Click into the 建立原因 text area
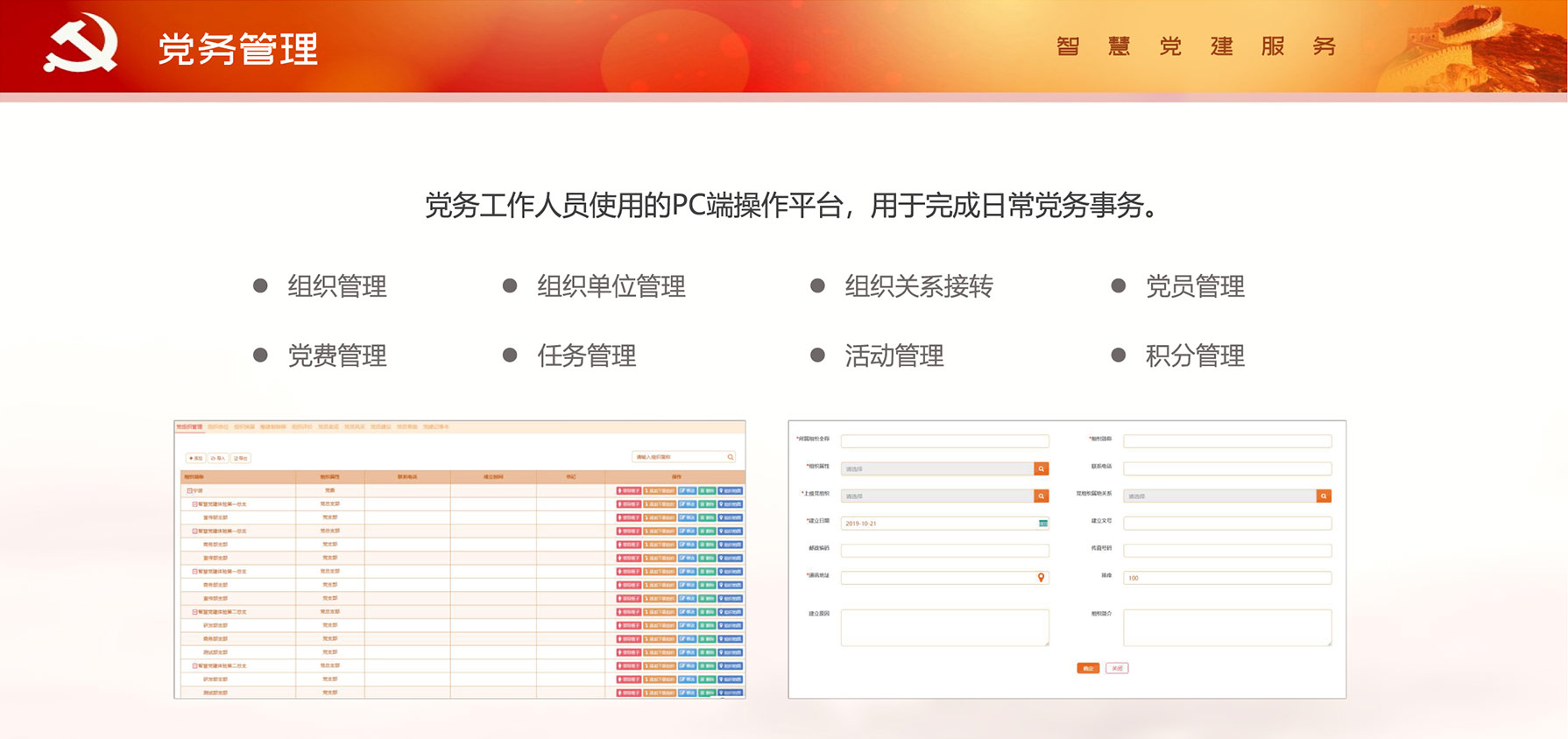This screenshot has height=739, width=1568. coord(944,628)
